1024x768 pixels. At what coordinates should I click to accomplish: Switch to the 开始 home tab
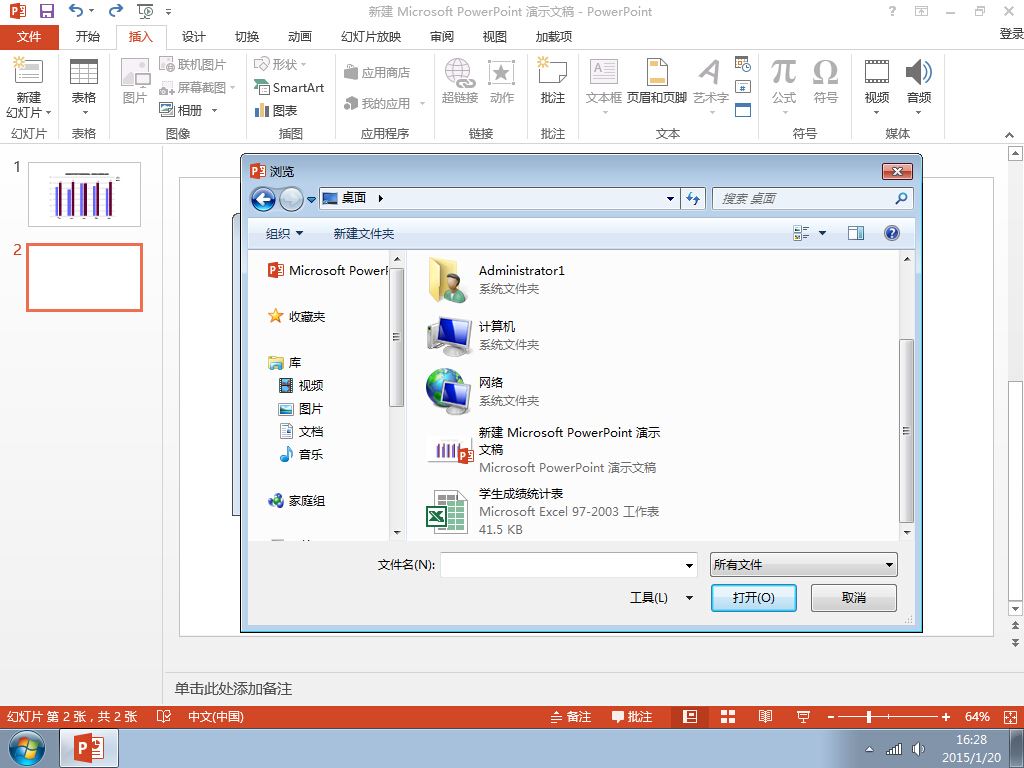point(88,37)
